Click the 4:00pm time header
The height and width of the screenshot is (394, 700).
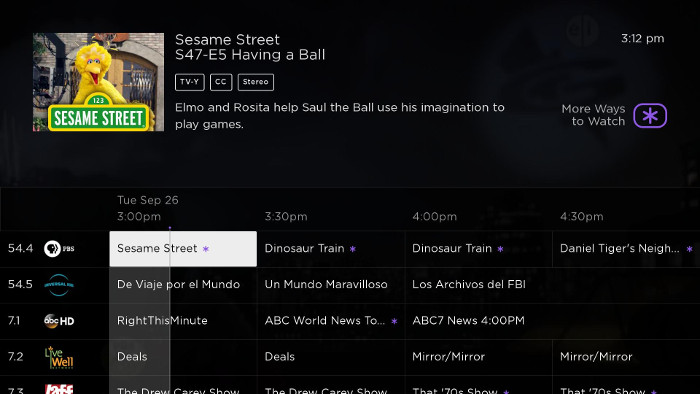coord(434,217)
